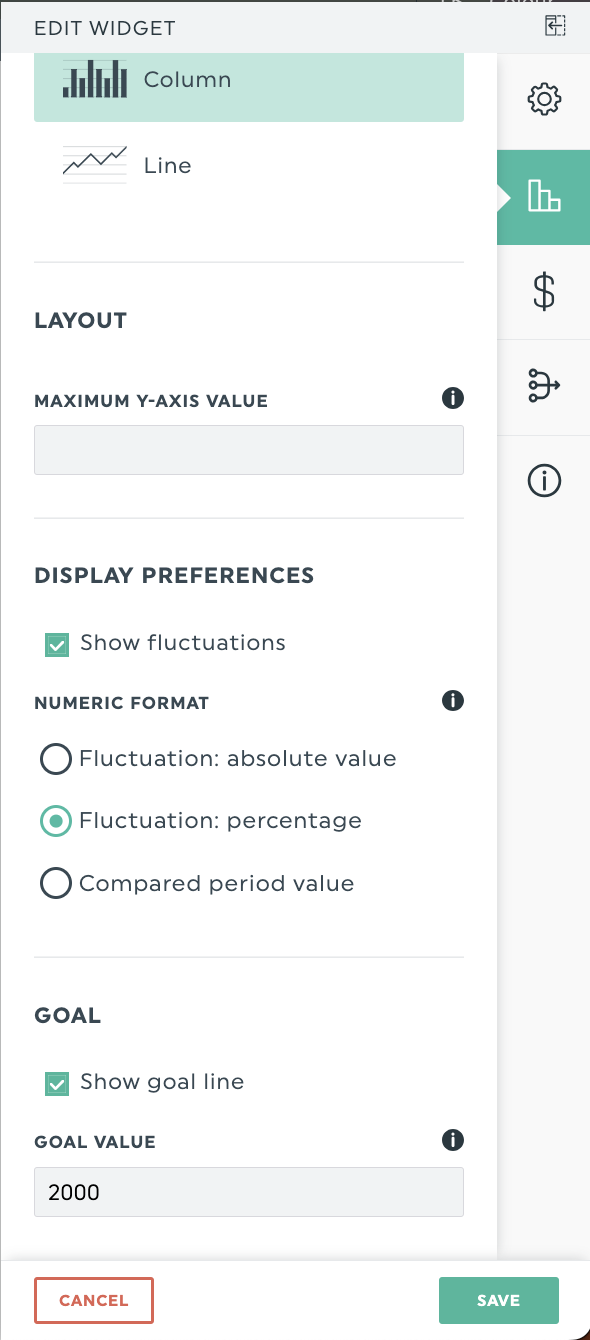Image resolution: width=590 pixels, height=1340 pixels.
Task: Collapse the Edit Widget panel icon
Action: click(555, 27)
